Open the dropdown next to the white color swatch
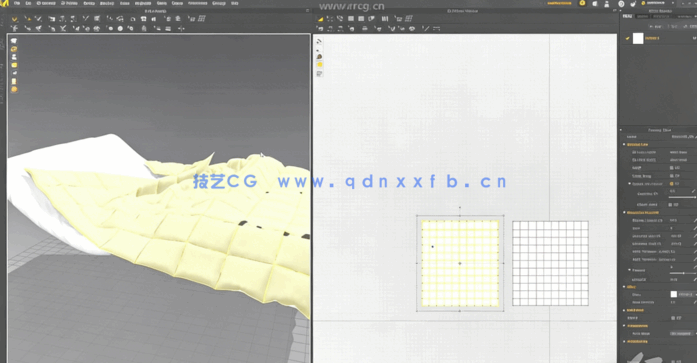 [x=687, y=294]
